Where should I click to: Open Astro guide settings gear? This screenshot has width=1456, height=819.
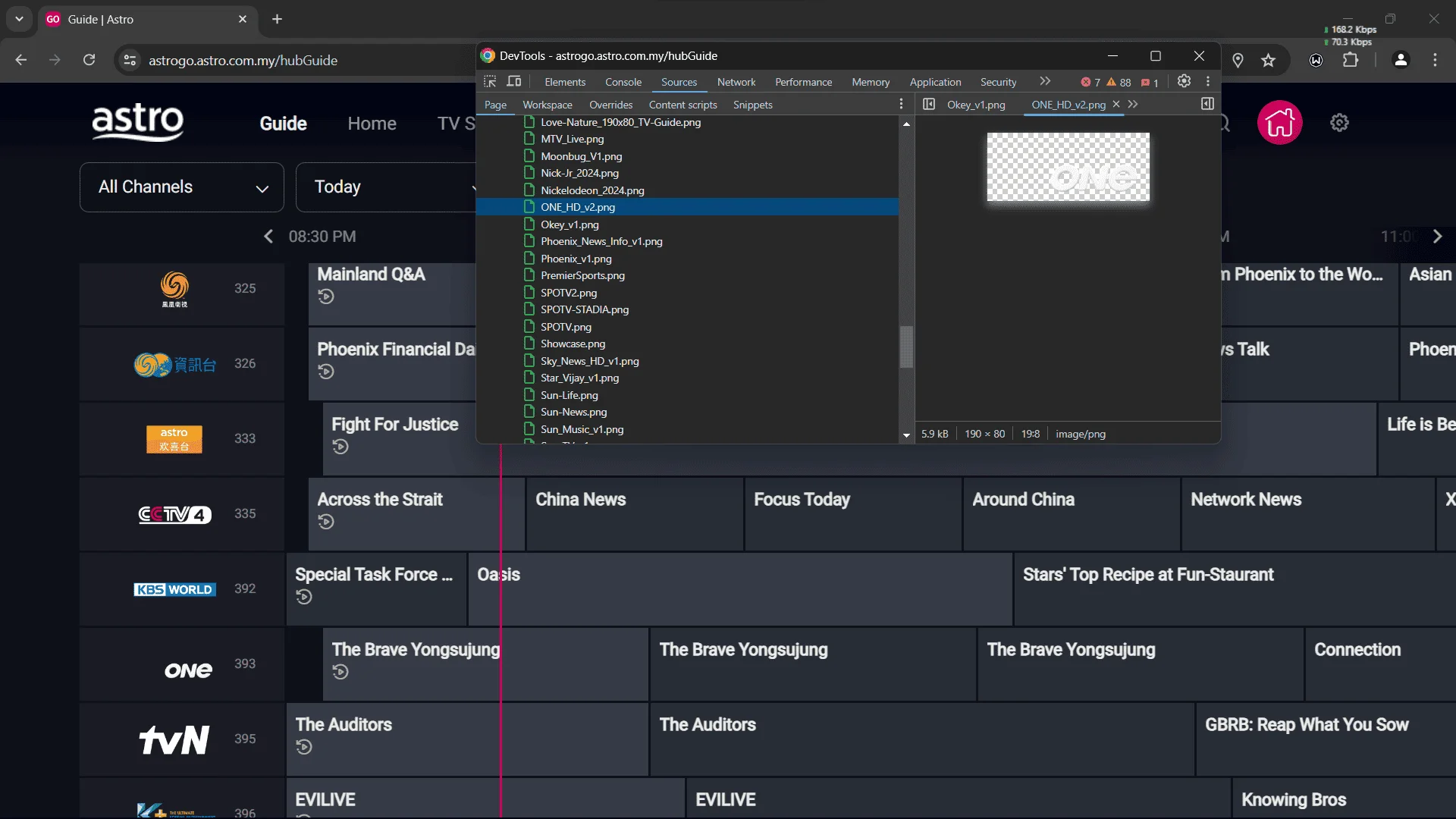(x=1339, y=122)
